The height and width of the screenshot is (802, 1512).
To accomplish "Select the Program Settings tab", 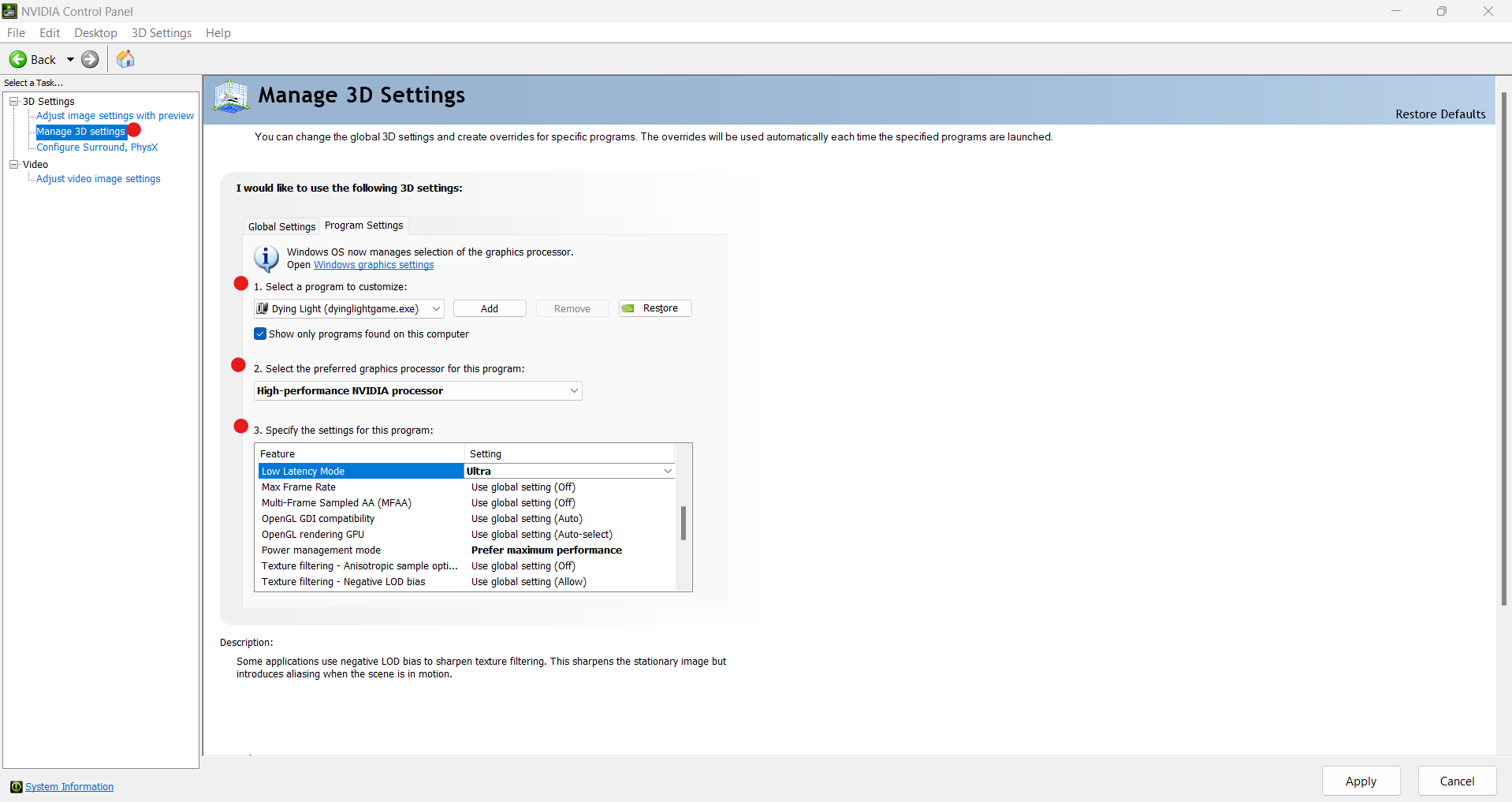I will coord(364,226).
